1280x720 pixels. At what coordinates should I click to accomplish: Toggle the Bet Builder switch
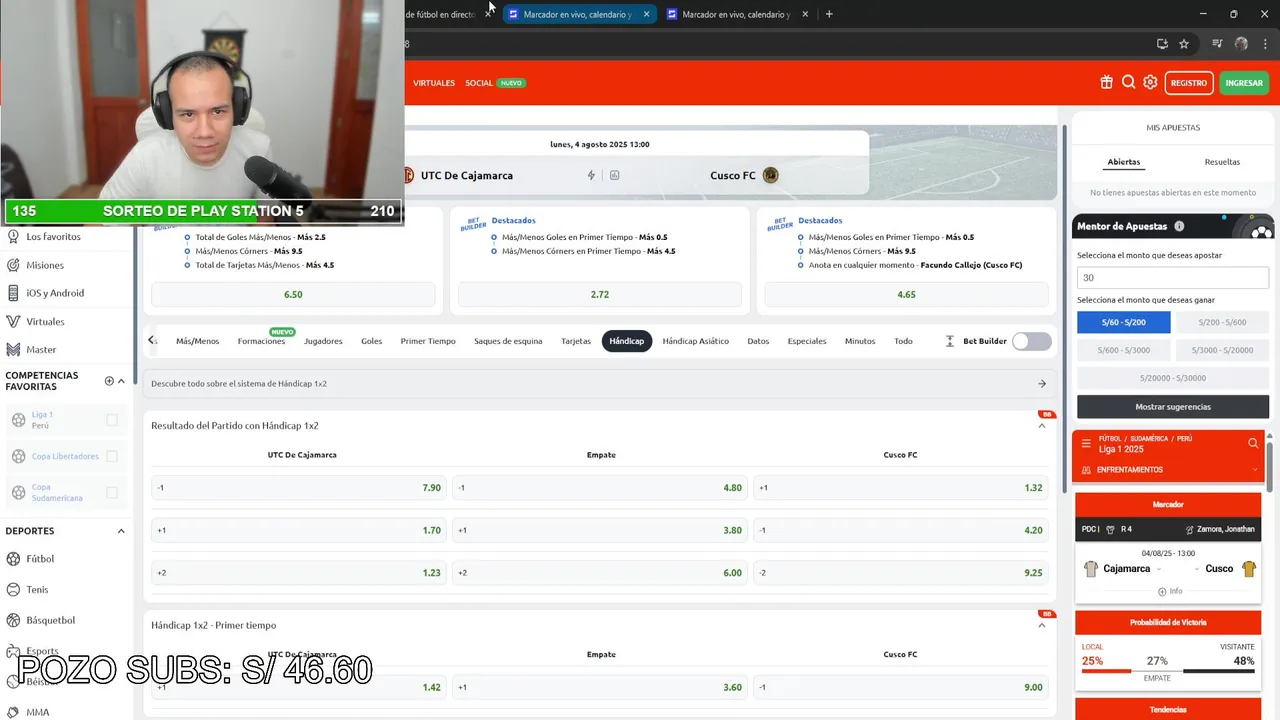1032,341
